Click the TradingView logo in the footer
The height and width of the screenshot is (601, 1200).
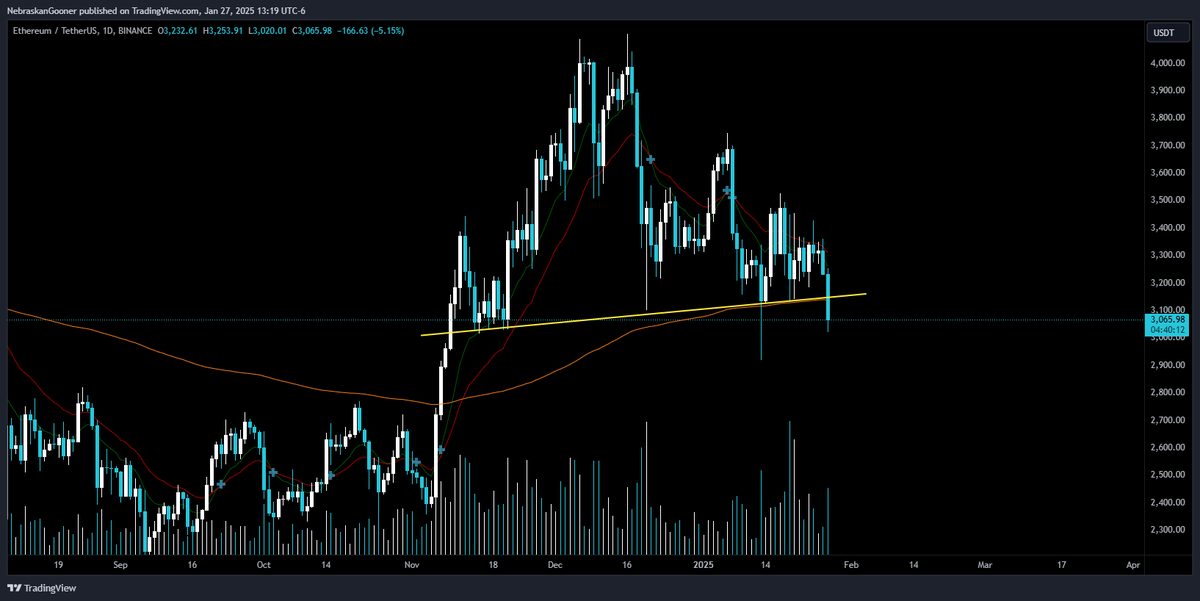[x=40, y=588]
